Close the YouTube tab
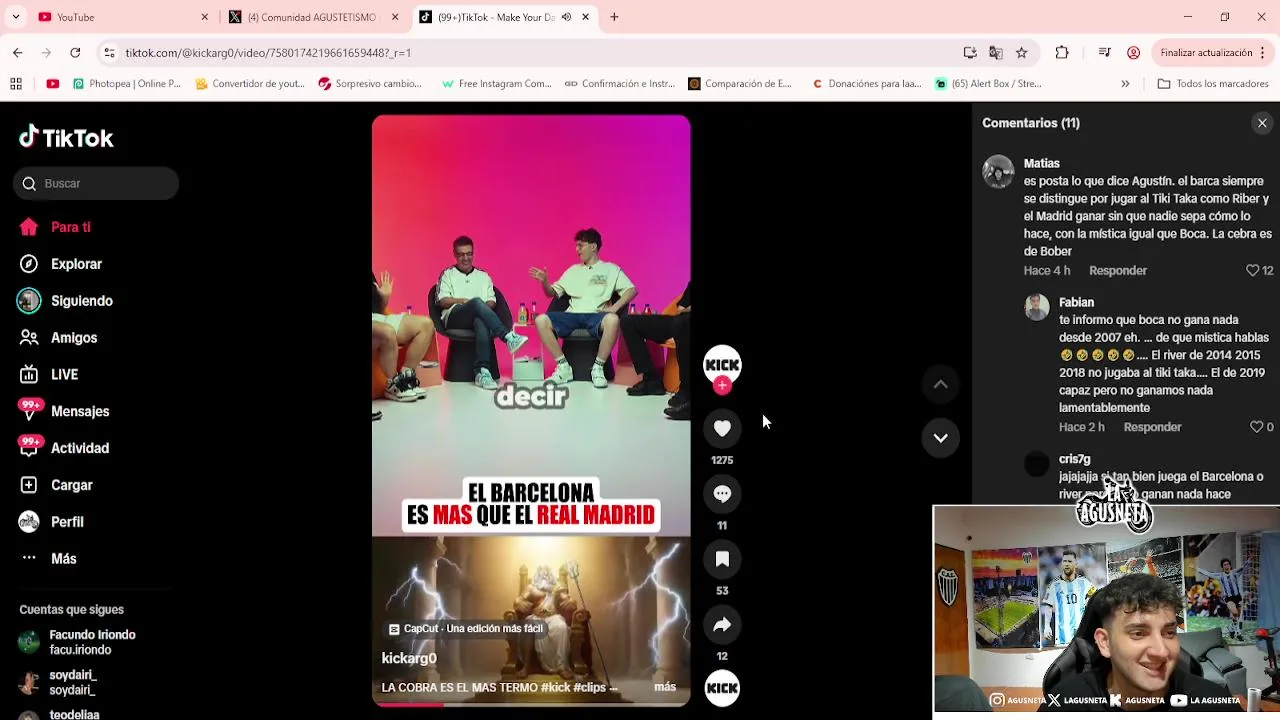Image resolution: width=1280 pixels, height=720 pixels. coord(204,17)
